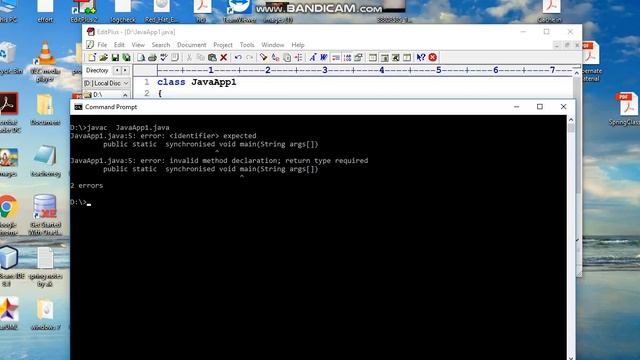Viewport: 640px width, 360px height.
Task: Close the Command Prompt window
Action: 563,107
